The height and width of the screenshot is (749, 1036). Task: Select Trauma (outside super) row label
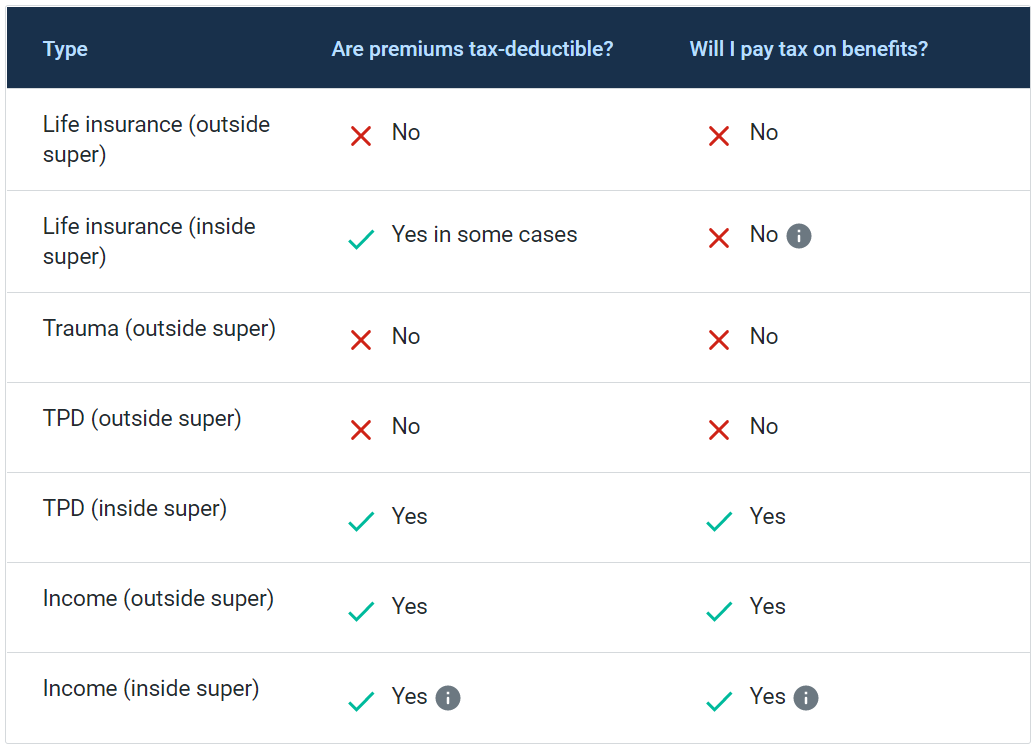click(159, 328)
